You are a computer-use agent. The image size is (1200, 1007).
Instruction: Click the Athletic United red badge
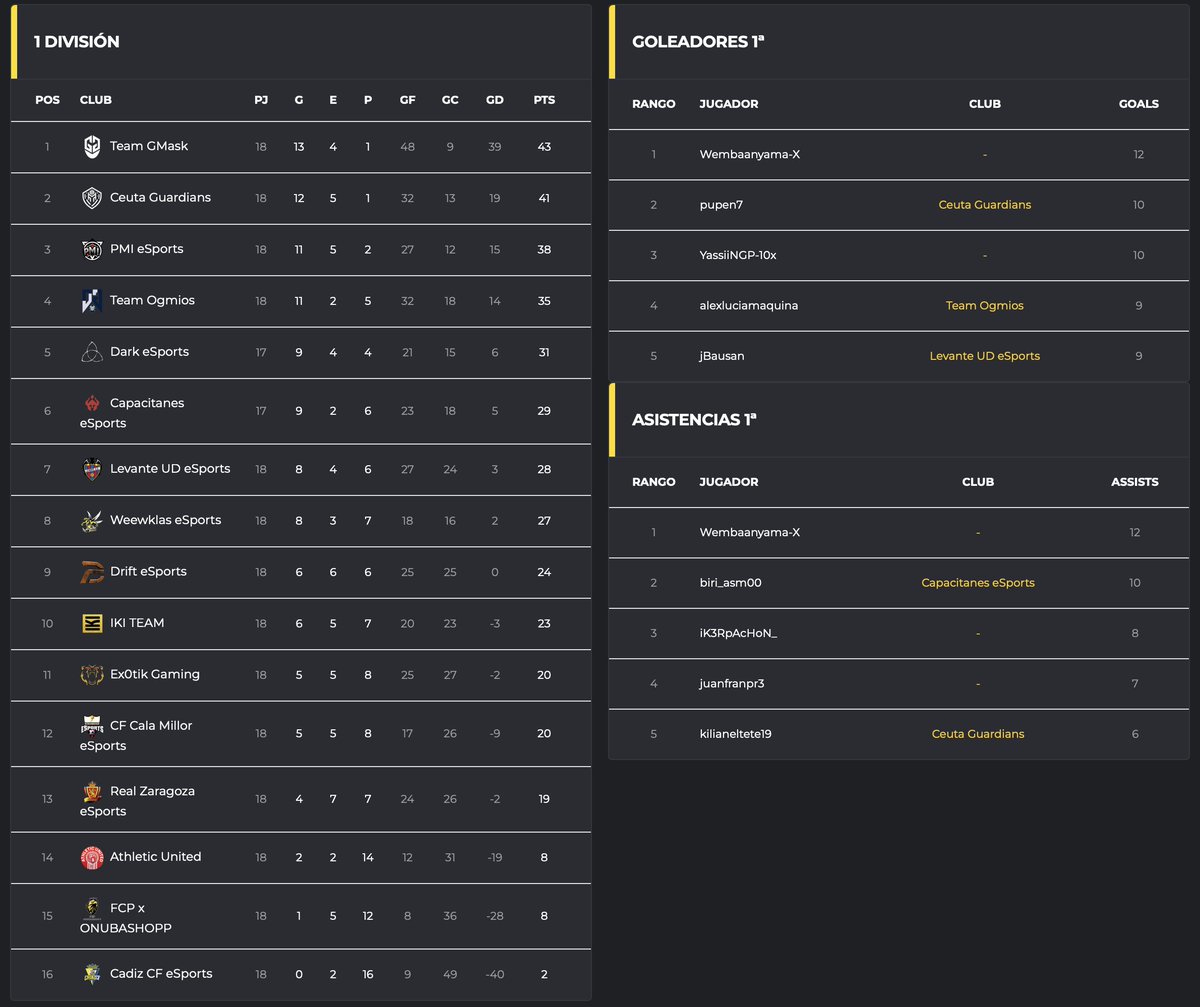click(92, 857)
